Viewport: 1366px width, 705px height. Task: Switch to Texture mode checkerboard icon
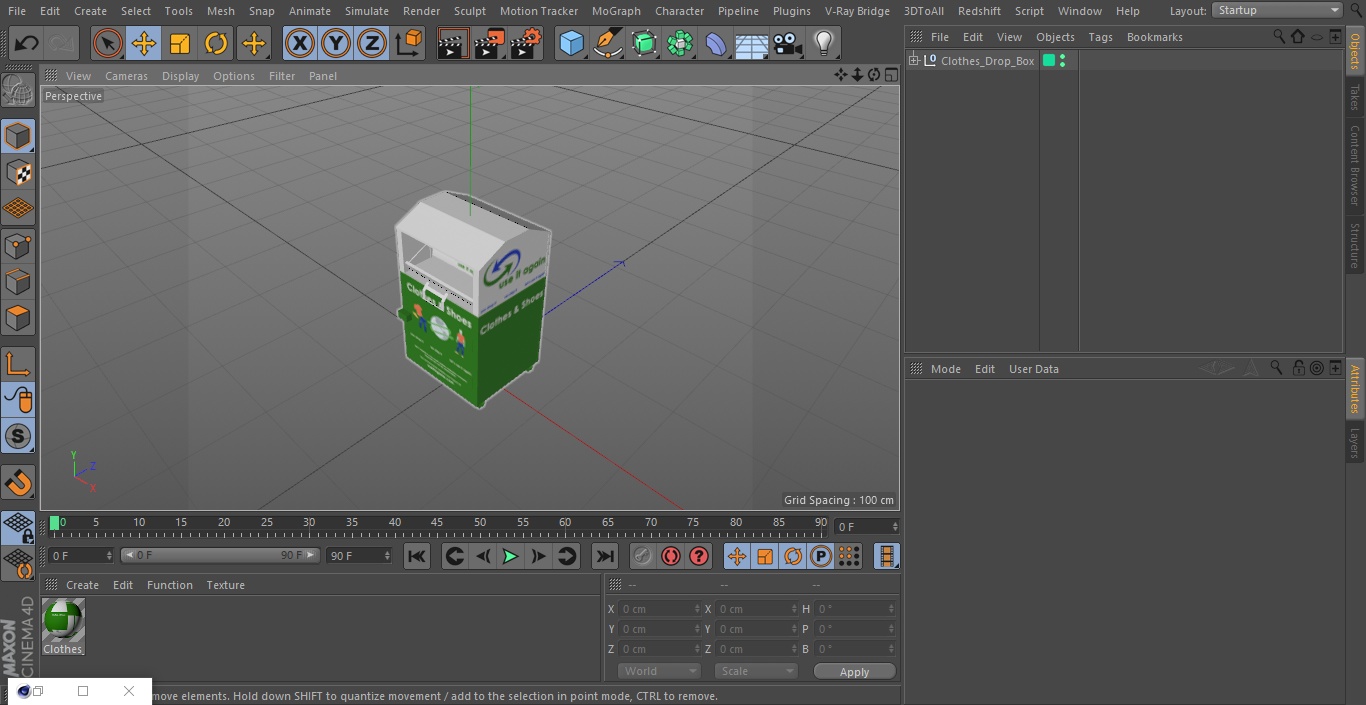coord(18,172)
